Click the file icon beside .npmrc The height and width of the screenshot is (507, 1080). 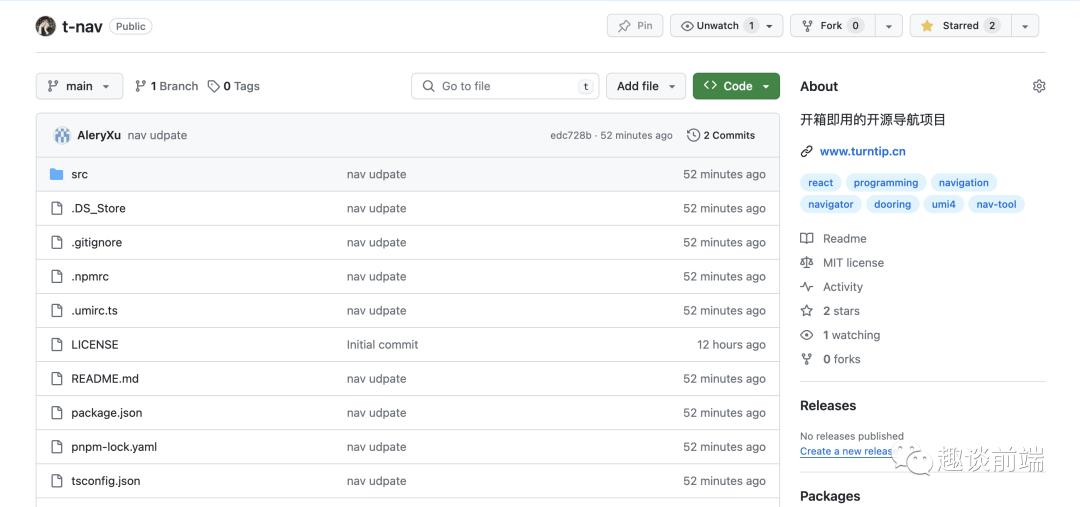coord(56,276)
